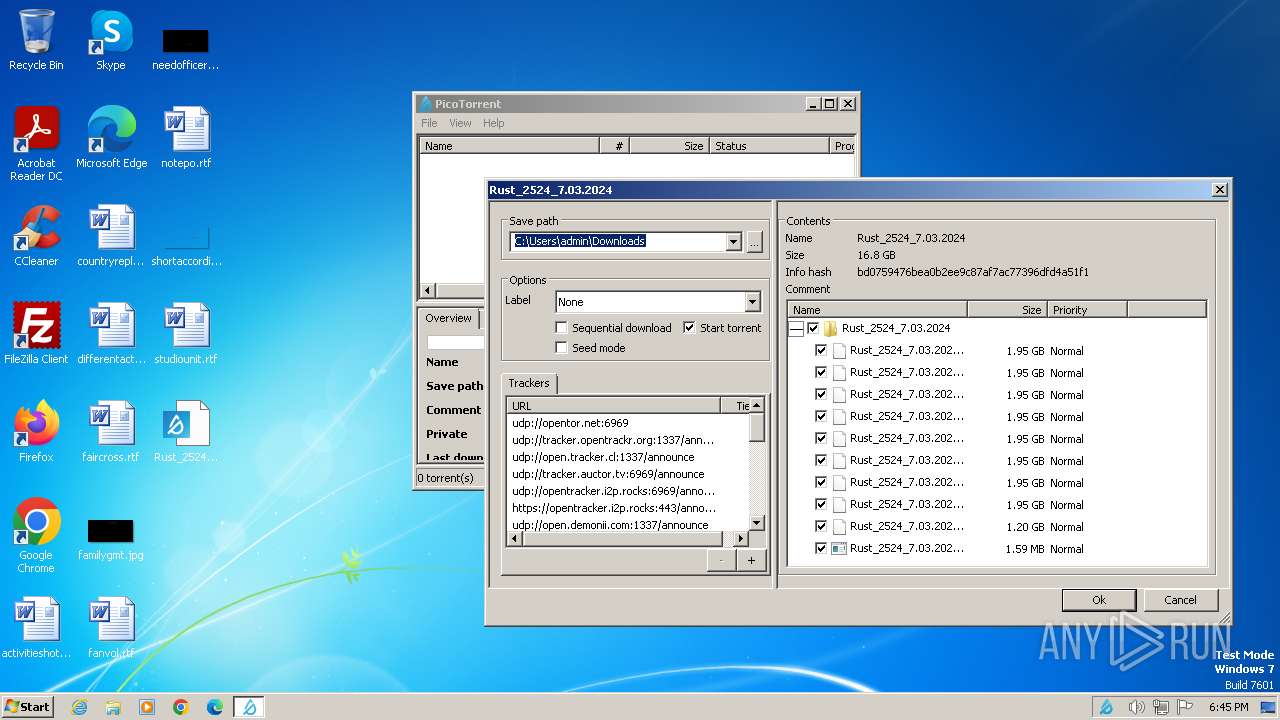The height and width of the screenshot is (720, 1280).
Task: Open the Skype desktop shortcut
Action: [x=110, y=40]
